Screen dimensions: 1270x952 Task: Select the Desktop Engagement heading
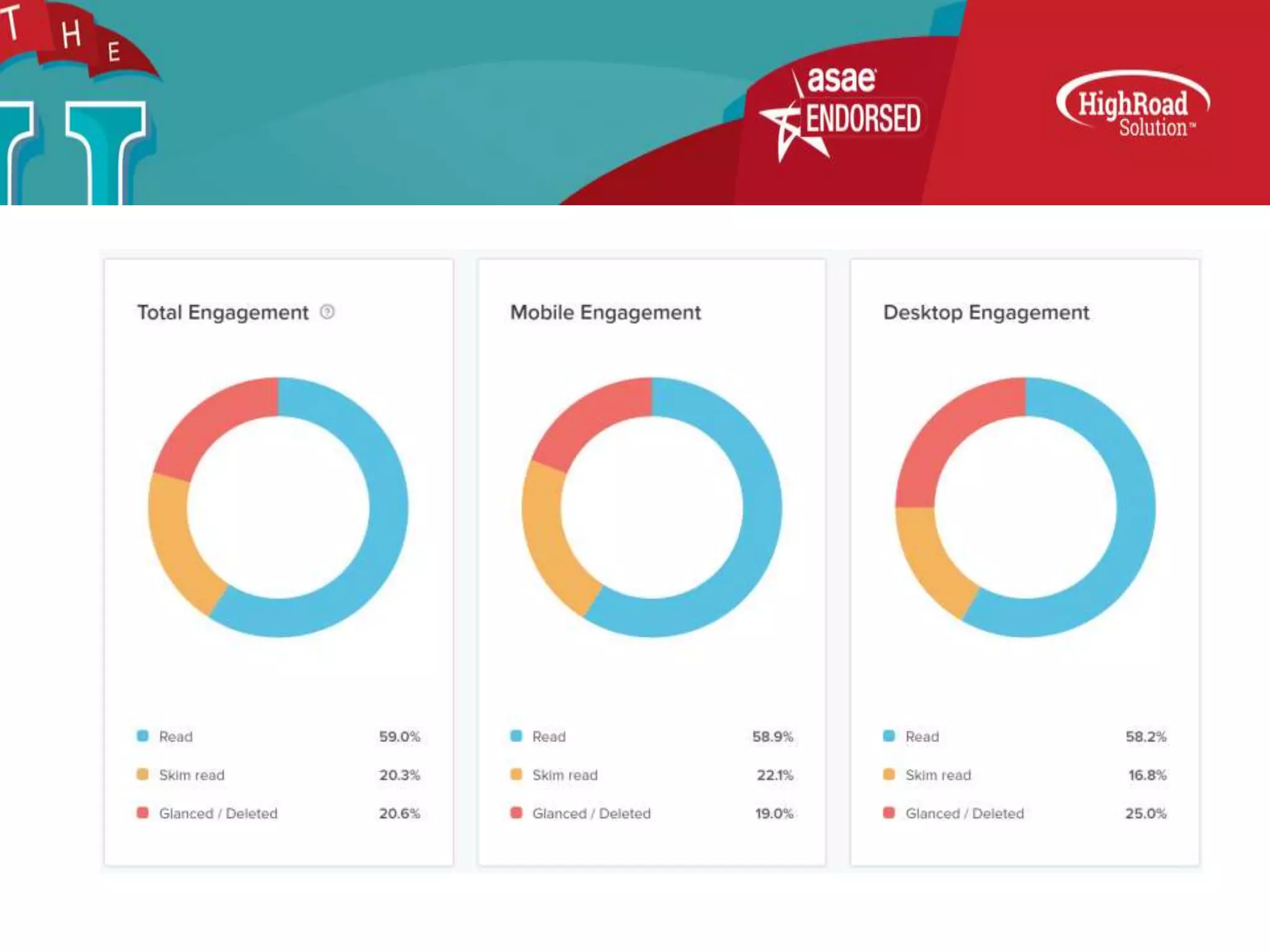pos(986,312)
